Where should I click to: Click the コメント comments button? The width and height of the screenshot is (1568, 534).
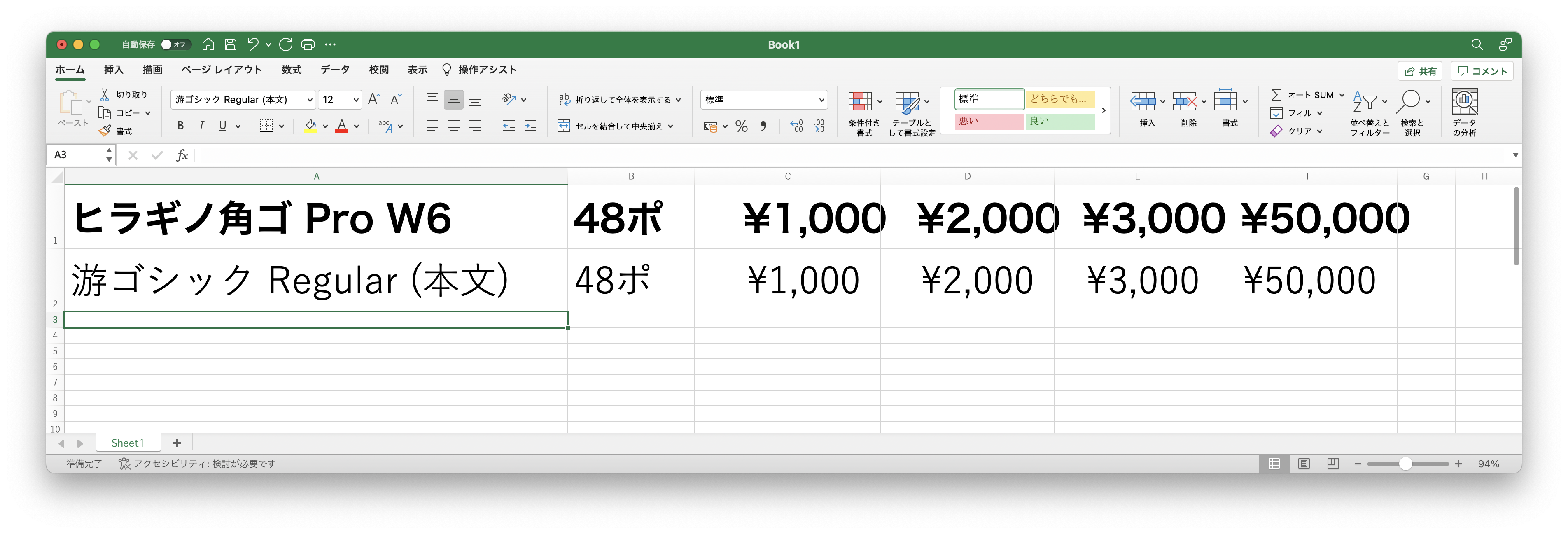1482,71
